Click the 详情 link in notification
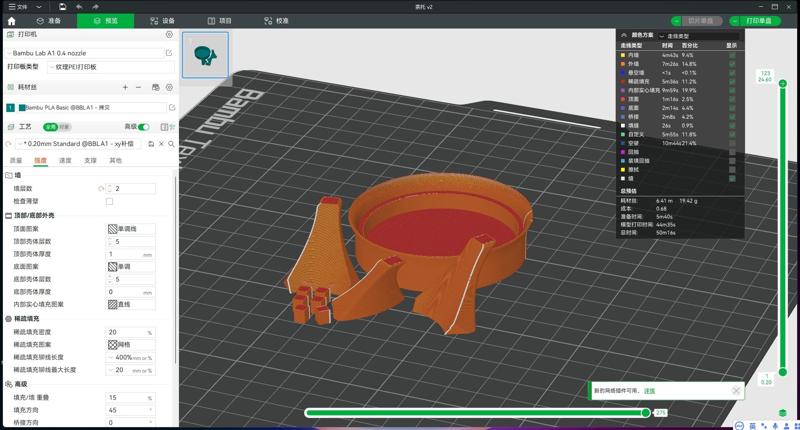Image resolution: width=800 pixels, height=430 pixels. (x=649, y=391)
